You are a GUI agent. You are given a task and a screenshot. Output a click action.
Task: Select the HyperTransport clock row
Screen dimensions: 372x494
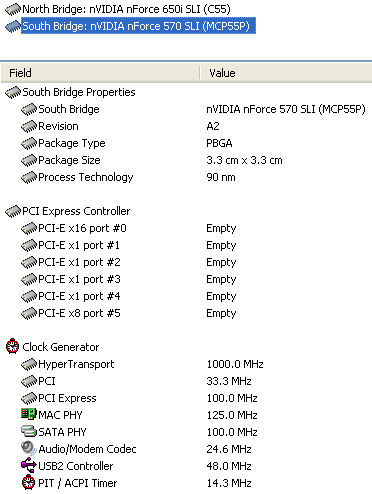pos(186,364)
